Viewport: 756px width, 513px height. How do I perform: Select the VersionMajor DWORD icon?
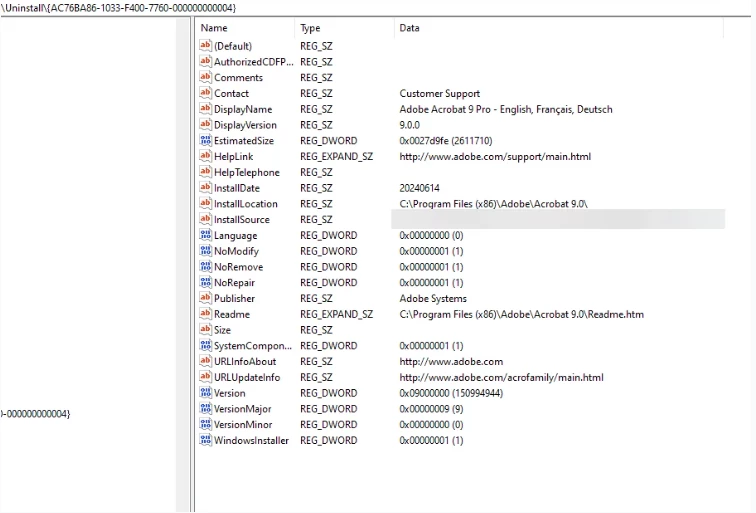[205, 409]
